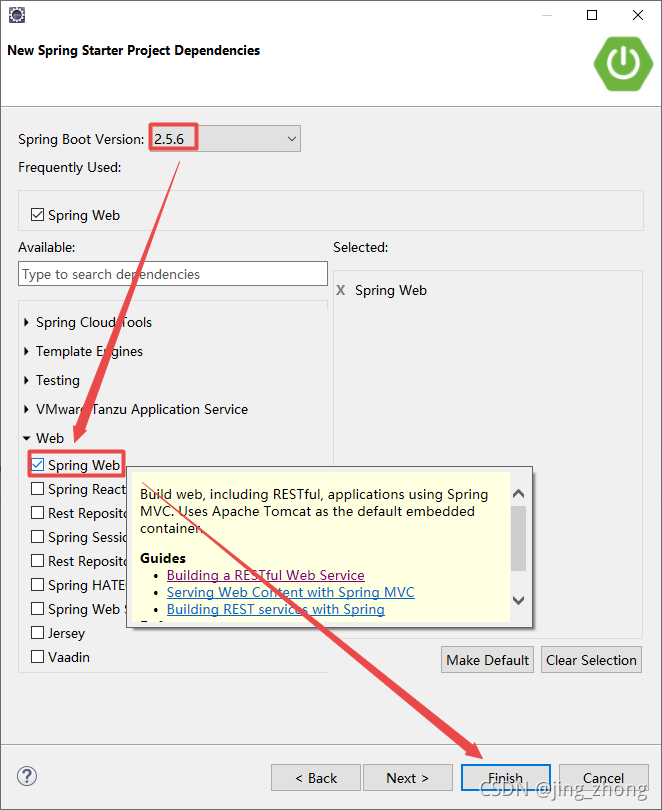
Task: Check the Spring Web S... dependency checkbox
Action: (x=37, y=609)
